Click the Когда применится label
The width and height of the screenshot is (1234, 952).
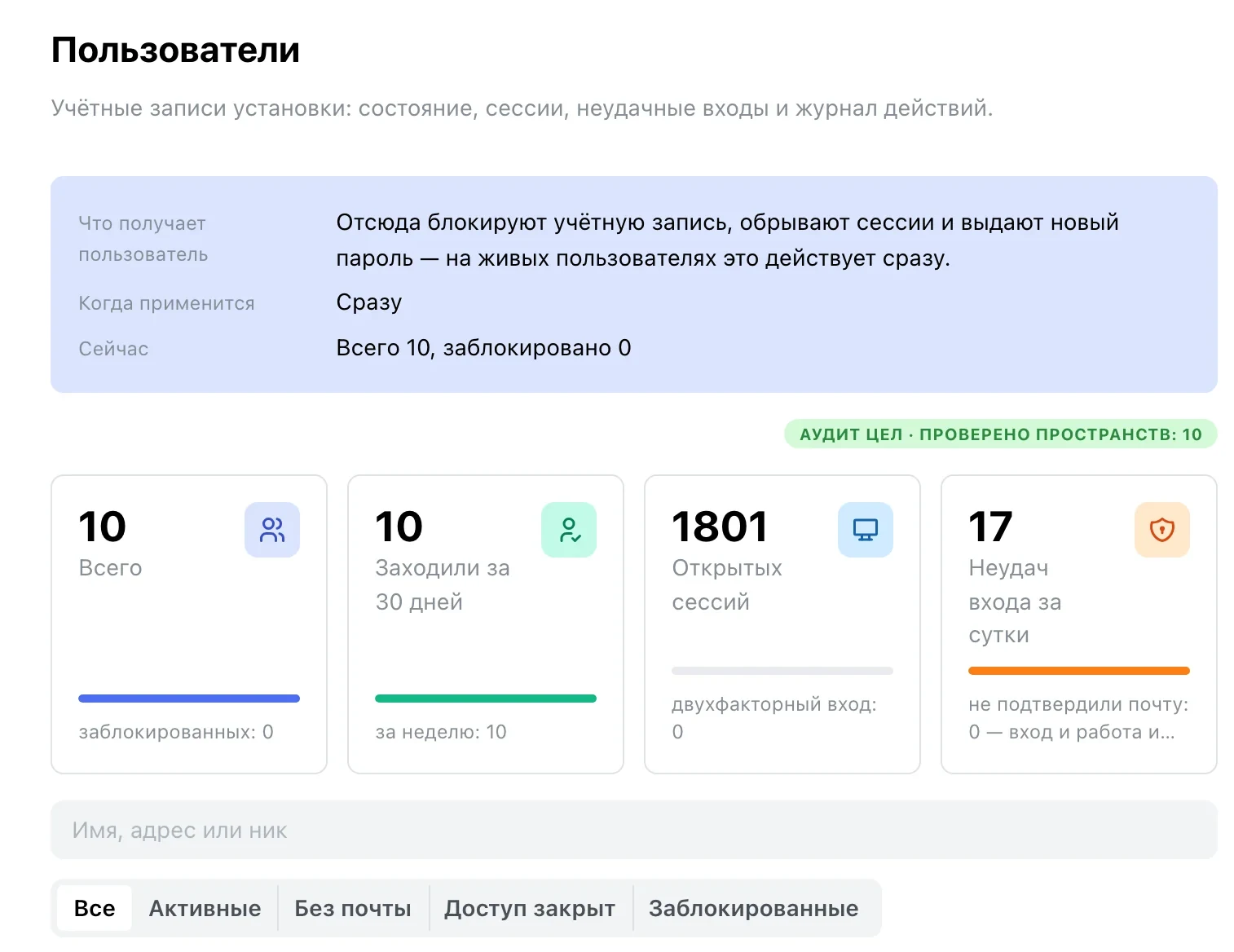[x=166, y=303]
